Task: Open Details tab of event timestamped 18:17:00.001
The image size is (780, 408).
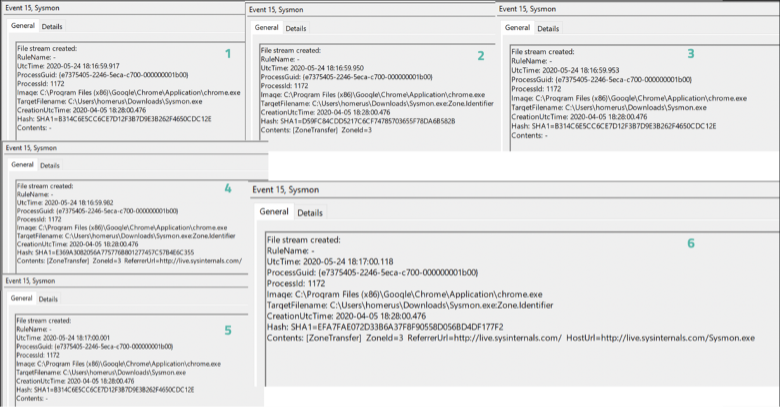Action: [x=48, y=299]
